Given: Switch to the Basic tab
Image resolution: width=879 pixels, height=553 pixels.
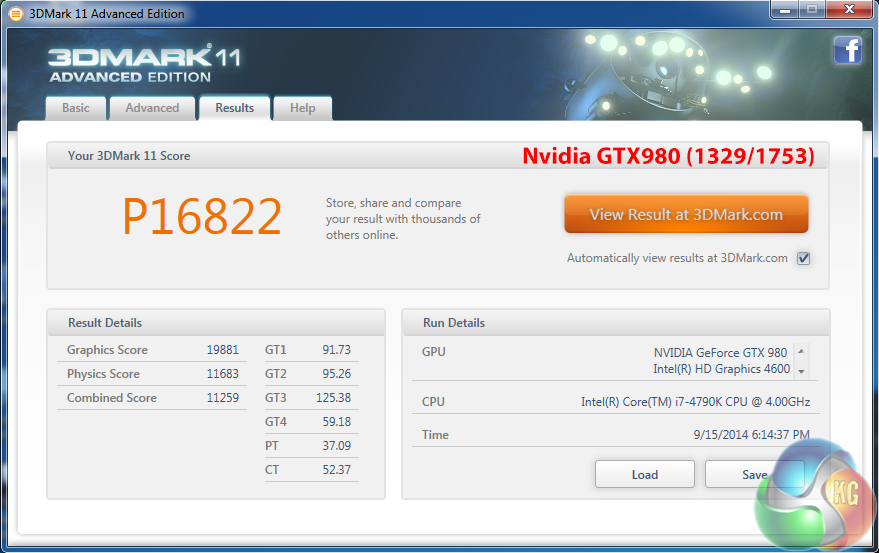Looking at the screenshot, I should (76, 108).
